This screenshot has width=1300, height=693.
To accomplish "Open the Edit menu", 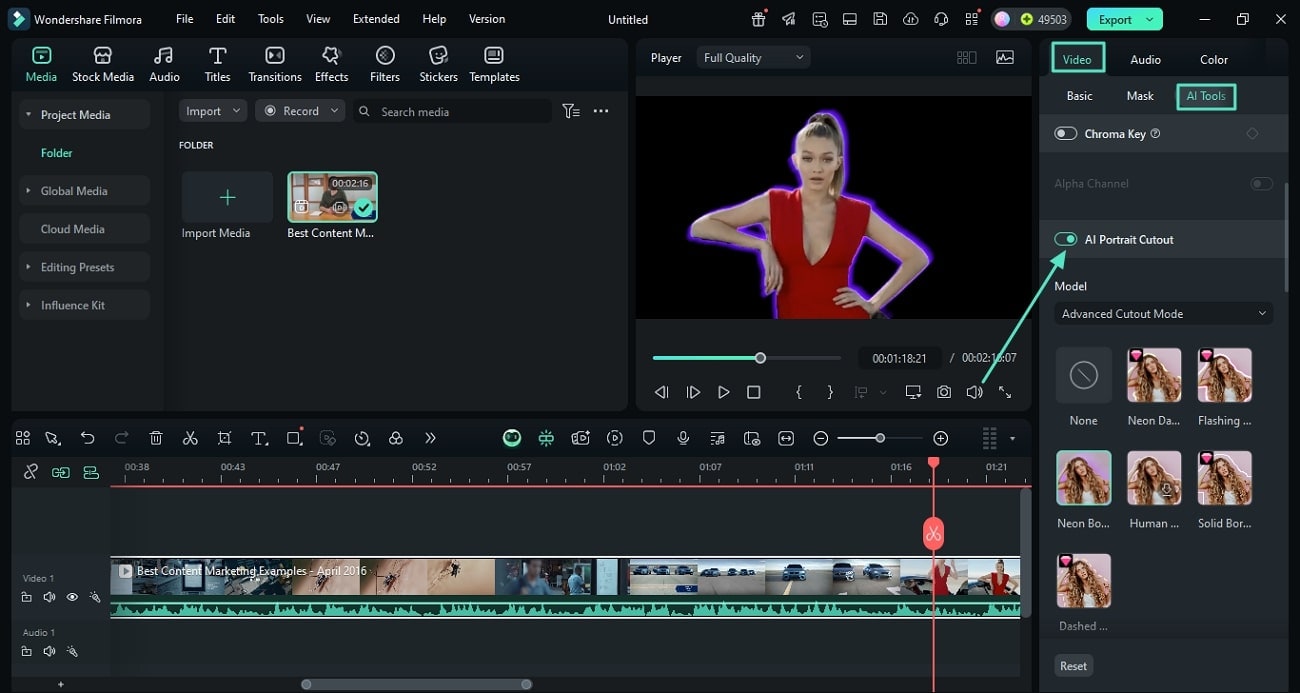I will coord(226,19).
